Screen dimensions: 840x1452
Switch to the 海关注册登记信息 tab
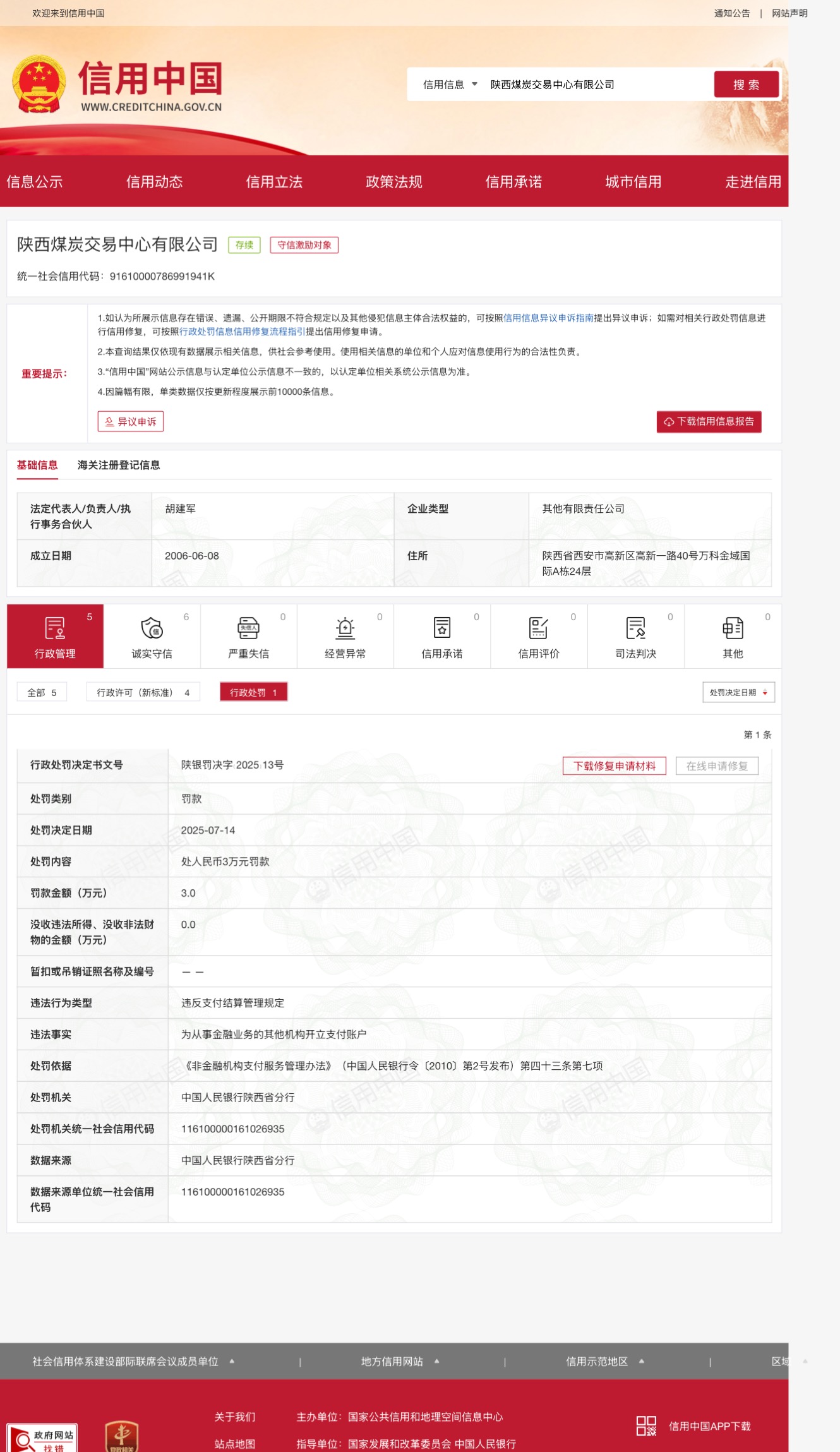click(x=119, y=465)
